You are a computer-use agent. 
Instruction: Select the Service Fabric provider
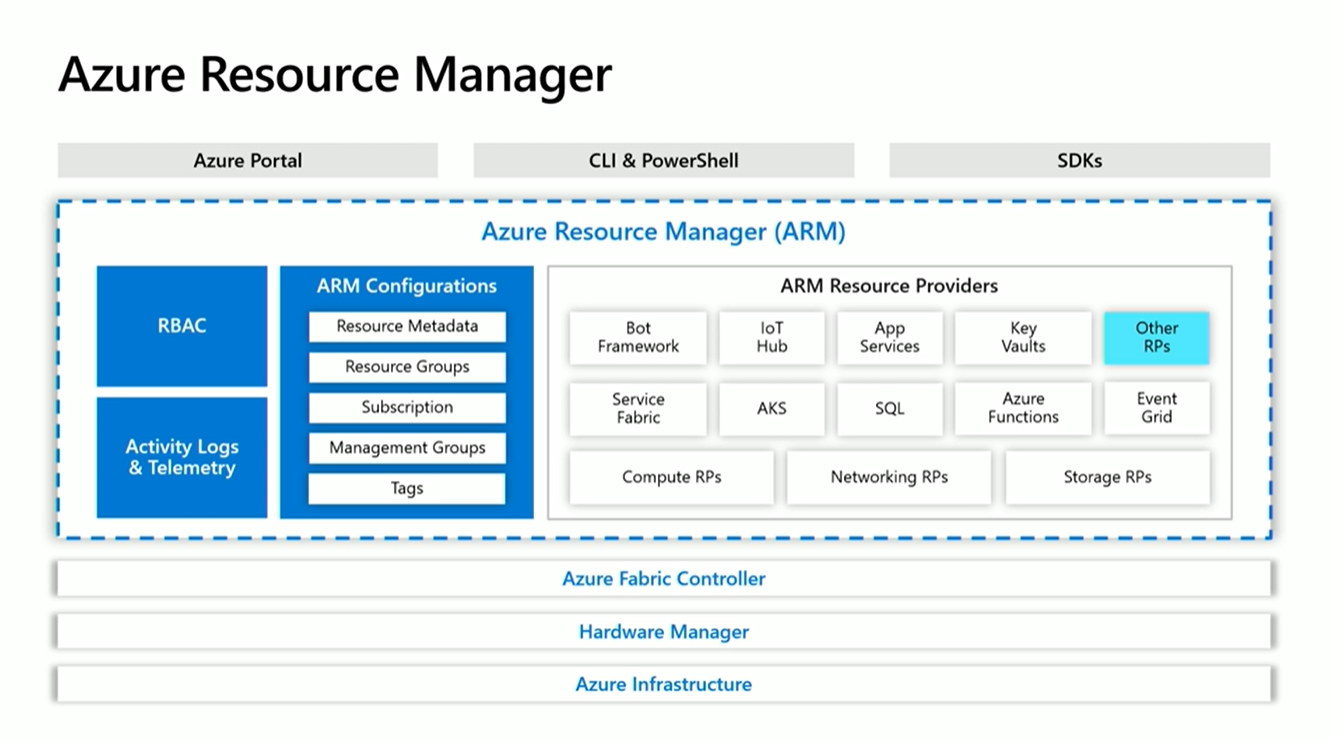tap(637, 409)
